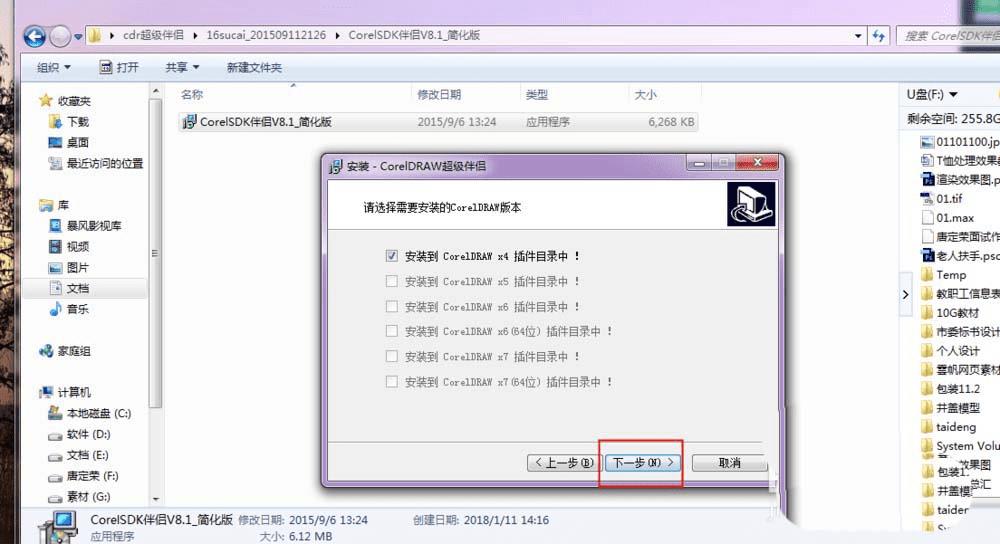Click the 打开 toolbar button
Screen dimensions: 1000x544
coord(119,68)
